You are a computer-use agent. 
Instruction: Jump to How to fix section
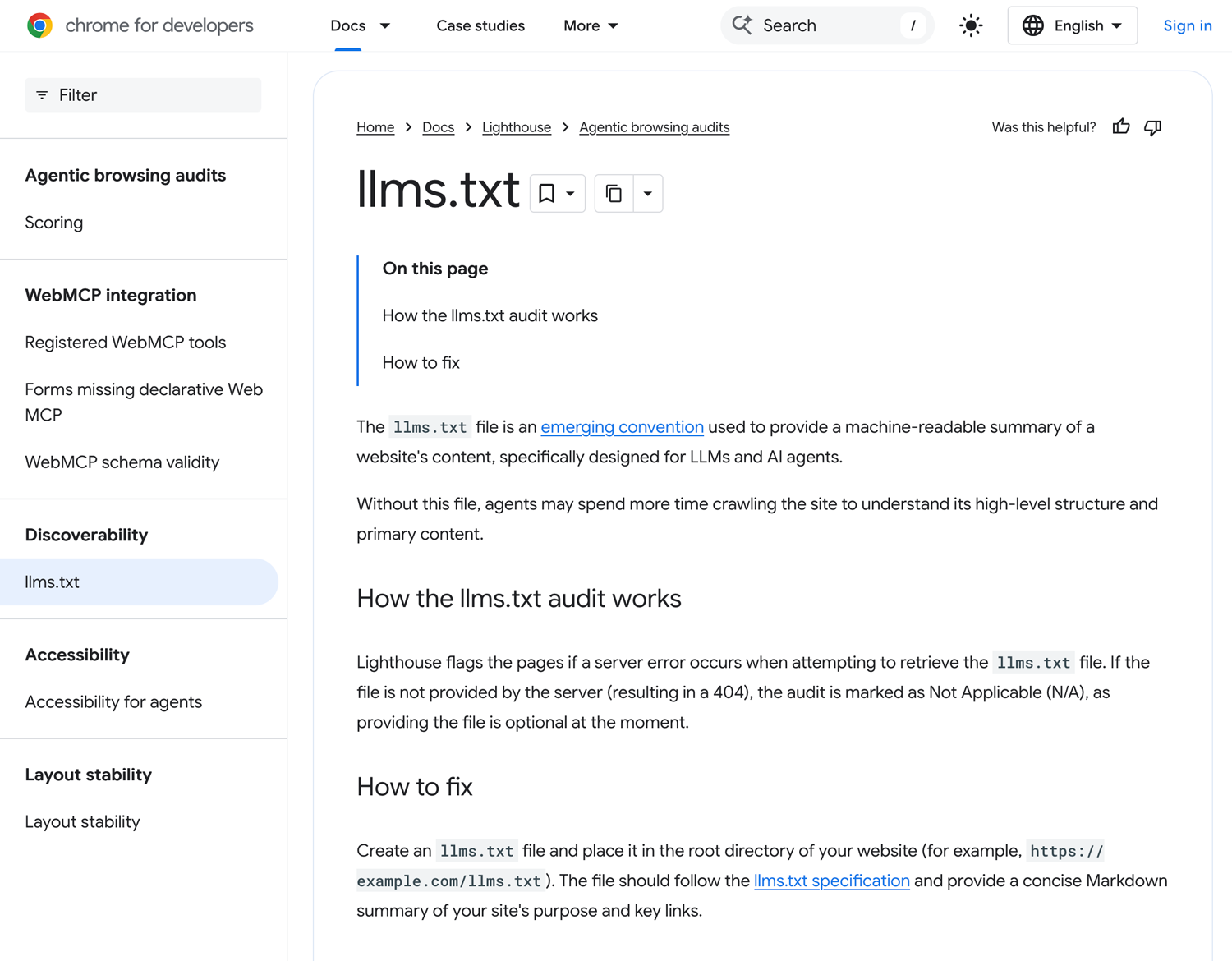pos(421,363)
